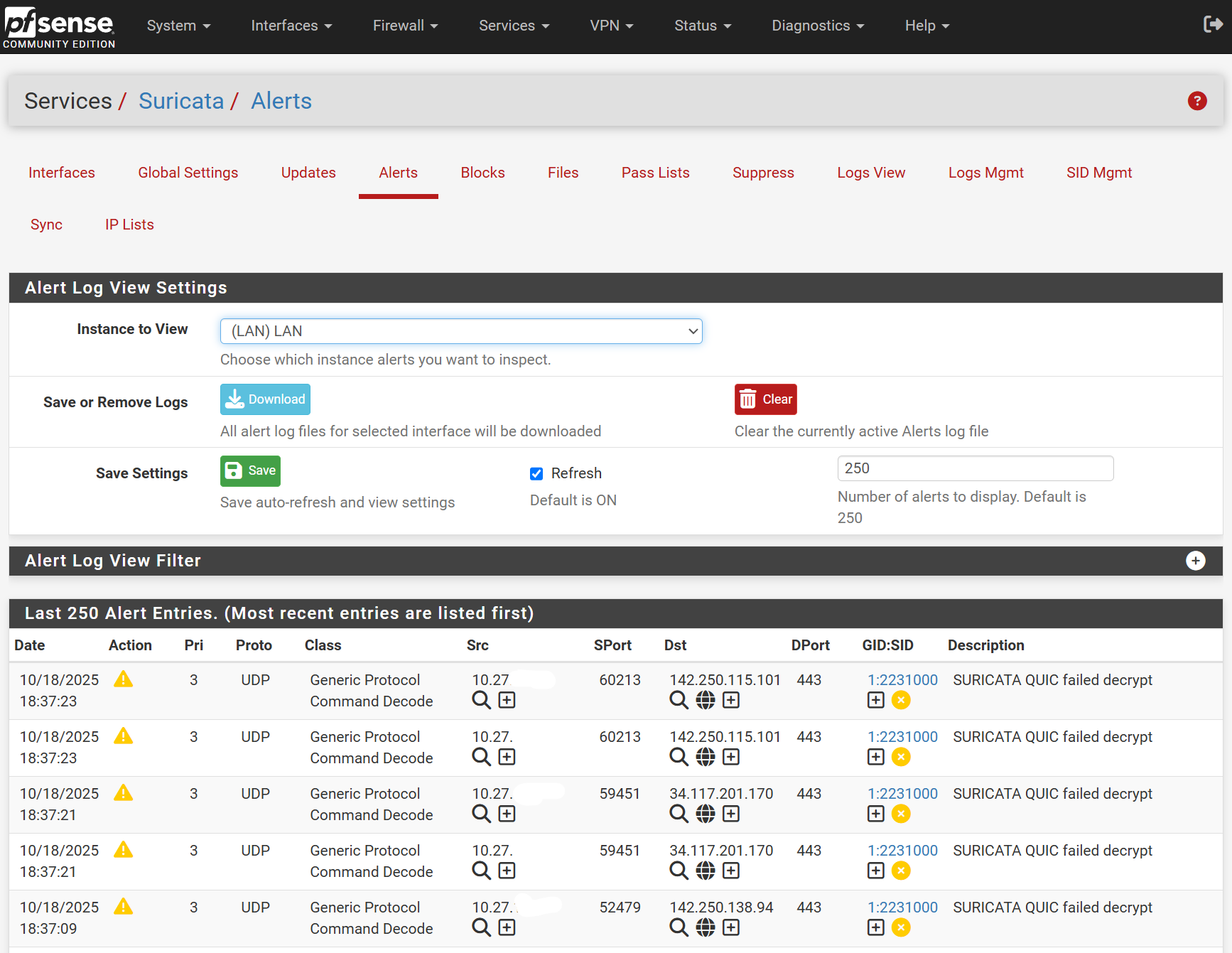Click globe icon in first 34.117.201.170 row
This screenshot has height=953, width=1232.
705,814
